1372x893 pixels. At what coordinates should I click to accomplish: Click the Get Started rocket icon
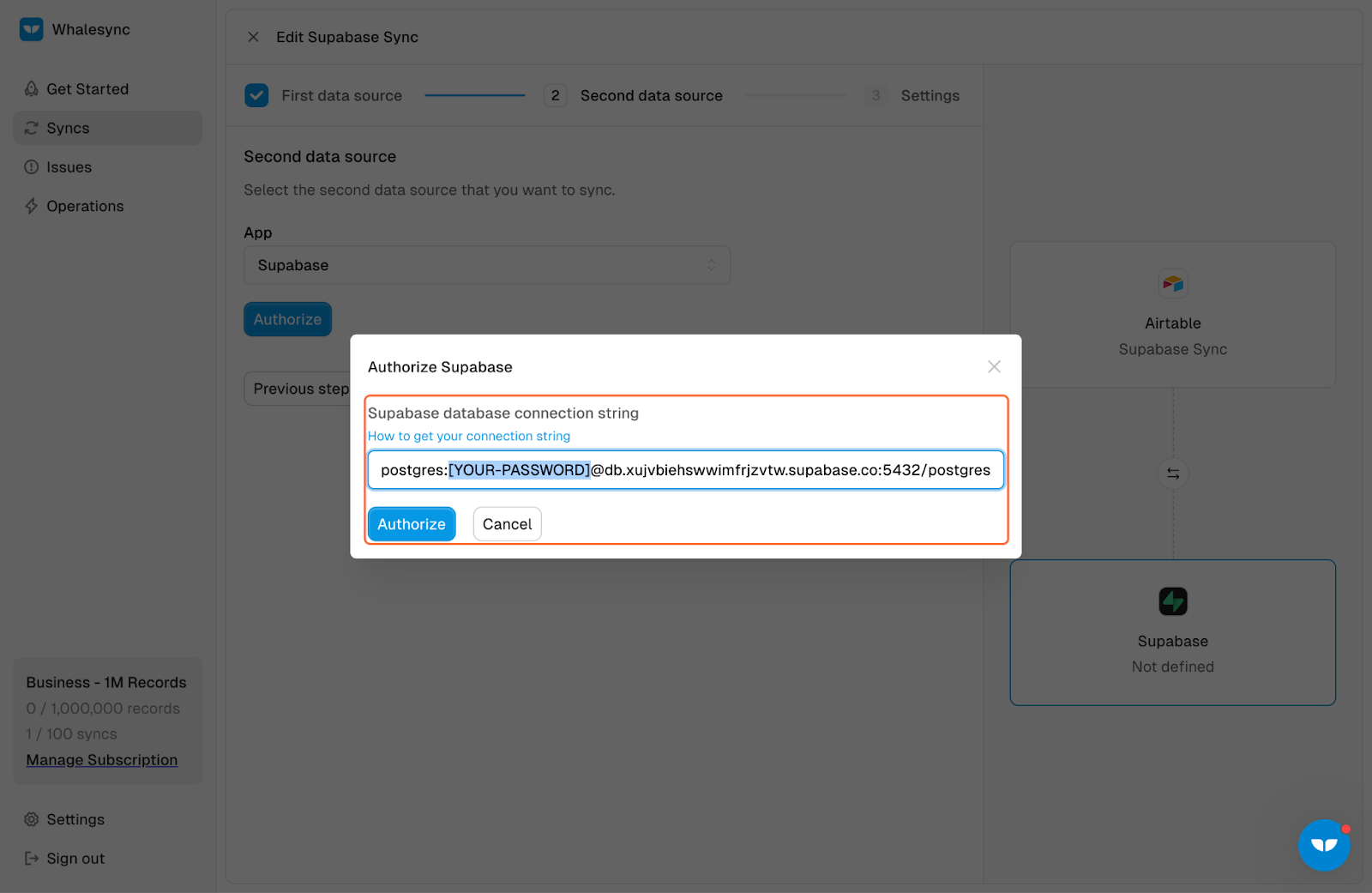point(32,89)
